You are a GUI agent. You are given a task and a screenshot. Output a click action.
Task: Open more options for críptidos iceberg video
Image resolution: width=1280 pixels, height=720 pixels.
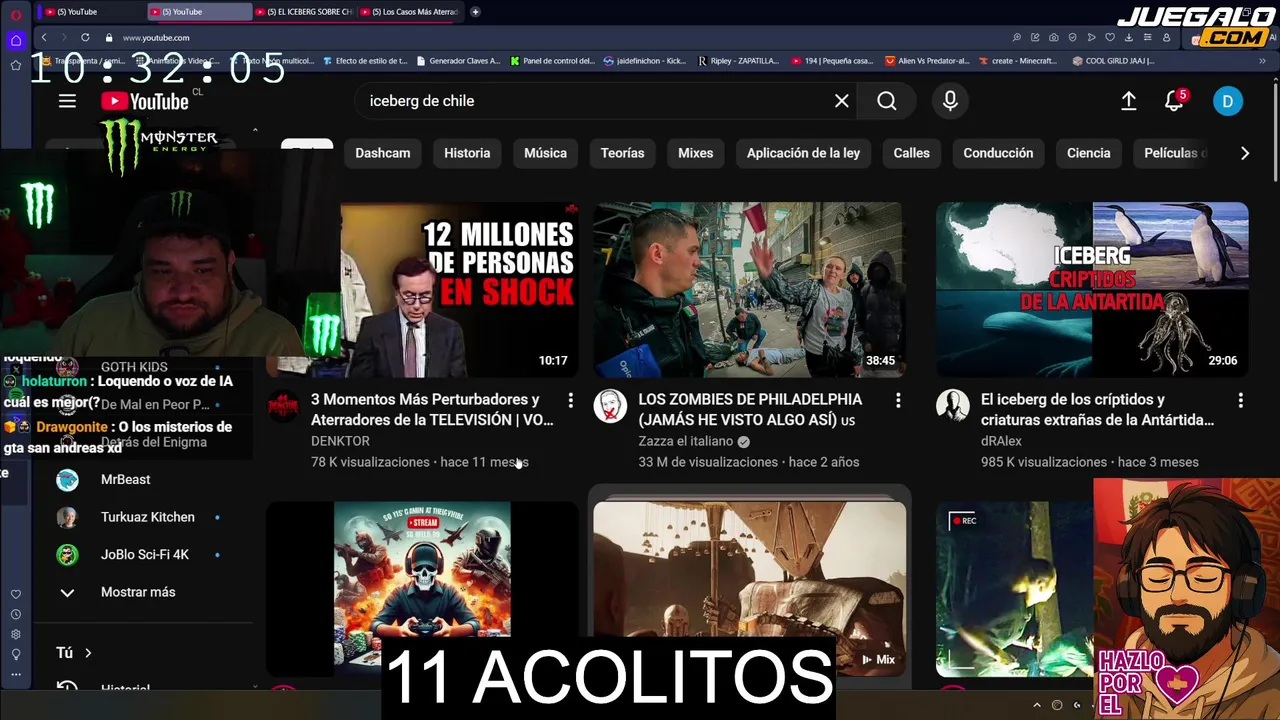(x=1241, y=400)
